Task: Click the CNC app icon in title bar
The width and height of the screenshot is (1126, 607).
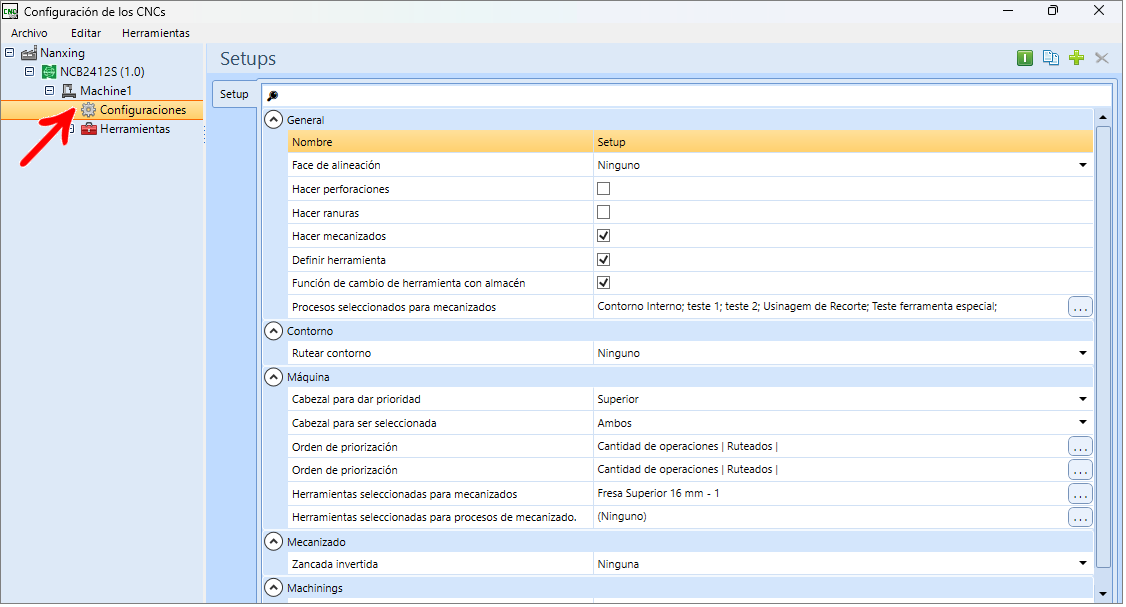Action: (x=10, y=11)
